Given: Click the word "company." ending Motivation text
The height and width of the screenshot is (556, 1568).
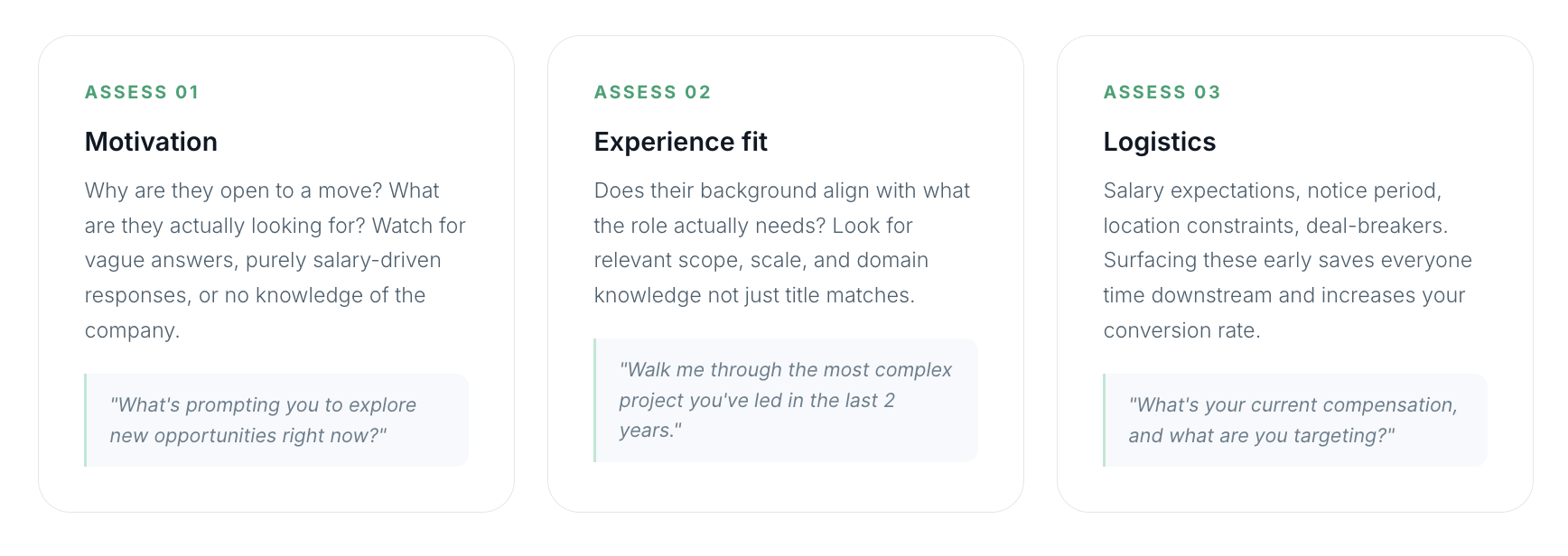Looking at the screenshot, I should pos(132,330).
